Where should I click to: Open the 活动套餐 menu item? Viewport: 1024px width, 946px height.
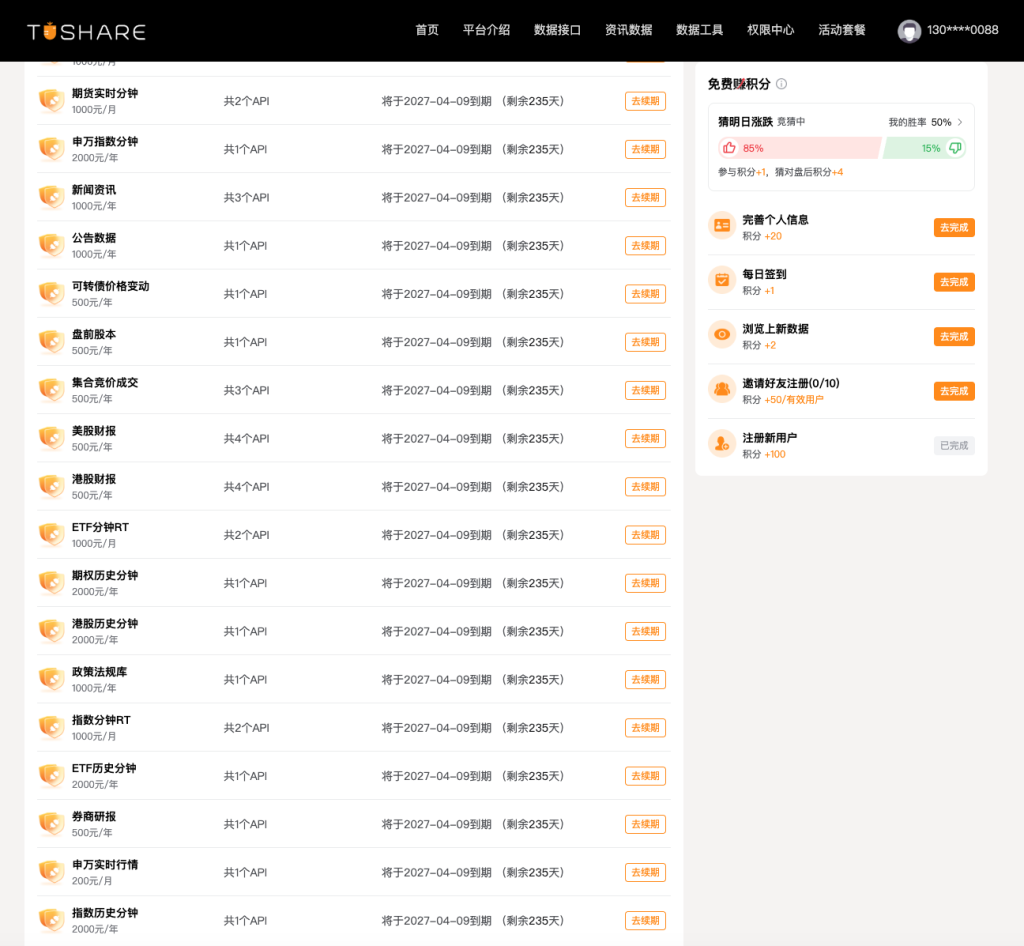(842, 30)
